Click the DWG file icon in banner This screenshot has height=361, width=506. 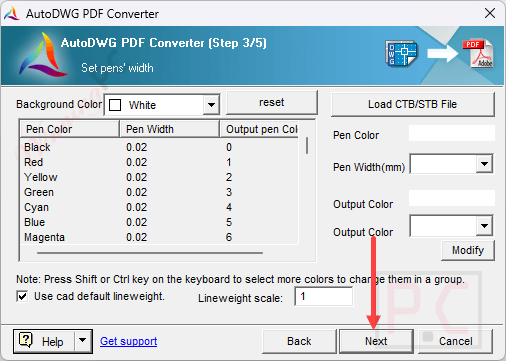[401, 53]
